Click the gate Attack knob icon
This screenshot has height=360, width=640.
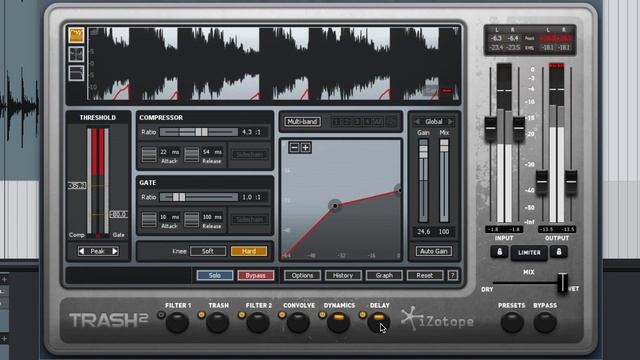coord(149,220)
